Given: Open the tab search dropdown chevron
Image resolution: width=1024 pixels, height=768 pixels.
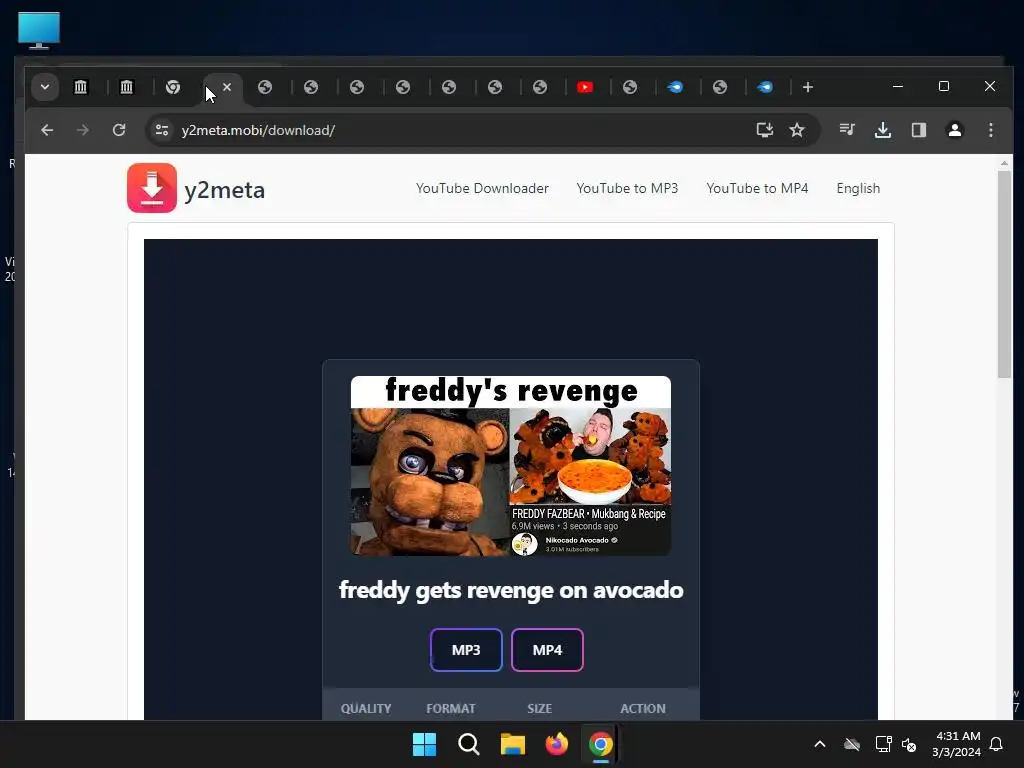Looking at the screenshot, I should coord(45,87).
